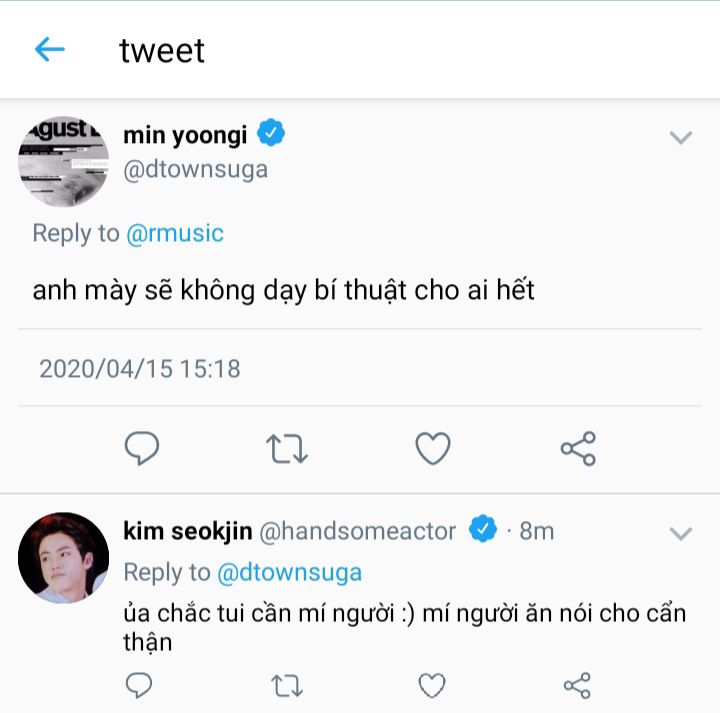This screenshot has height=713, width=720.
Task: Click the @handsomeactor handle
Action: 358,531
